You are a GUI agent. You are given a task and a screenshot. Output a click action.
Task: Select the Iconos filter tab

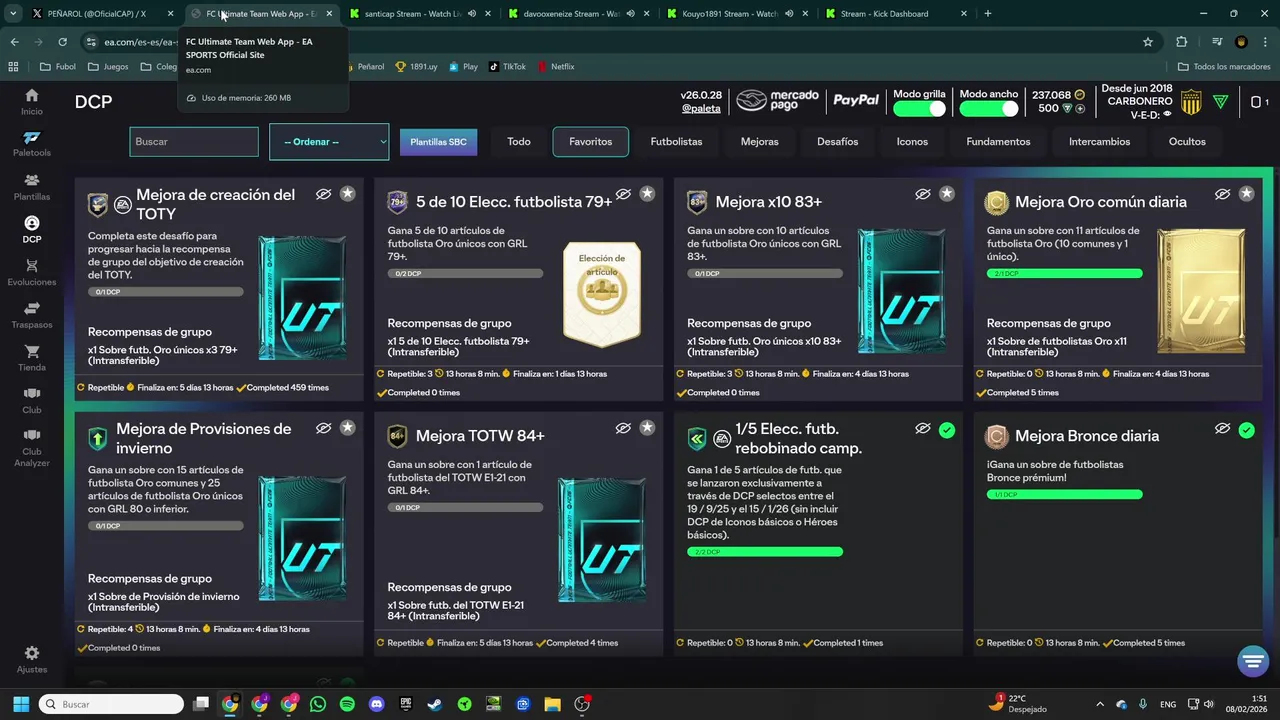pyautogui.click(x=912, y=142)
